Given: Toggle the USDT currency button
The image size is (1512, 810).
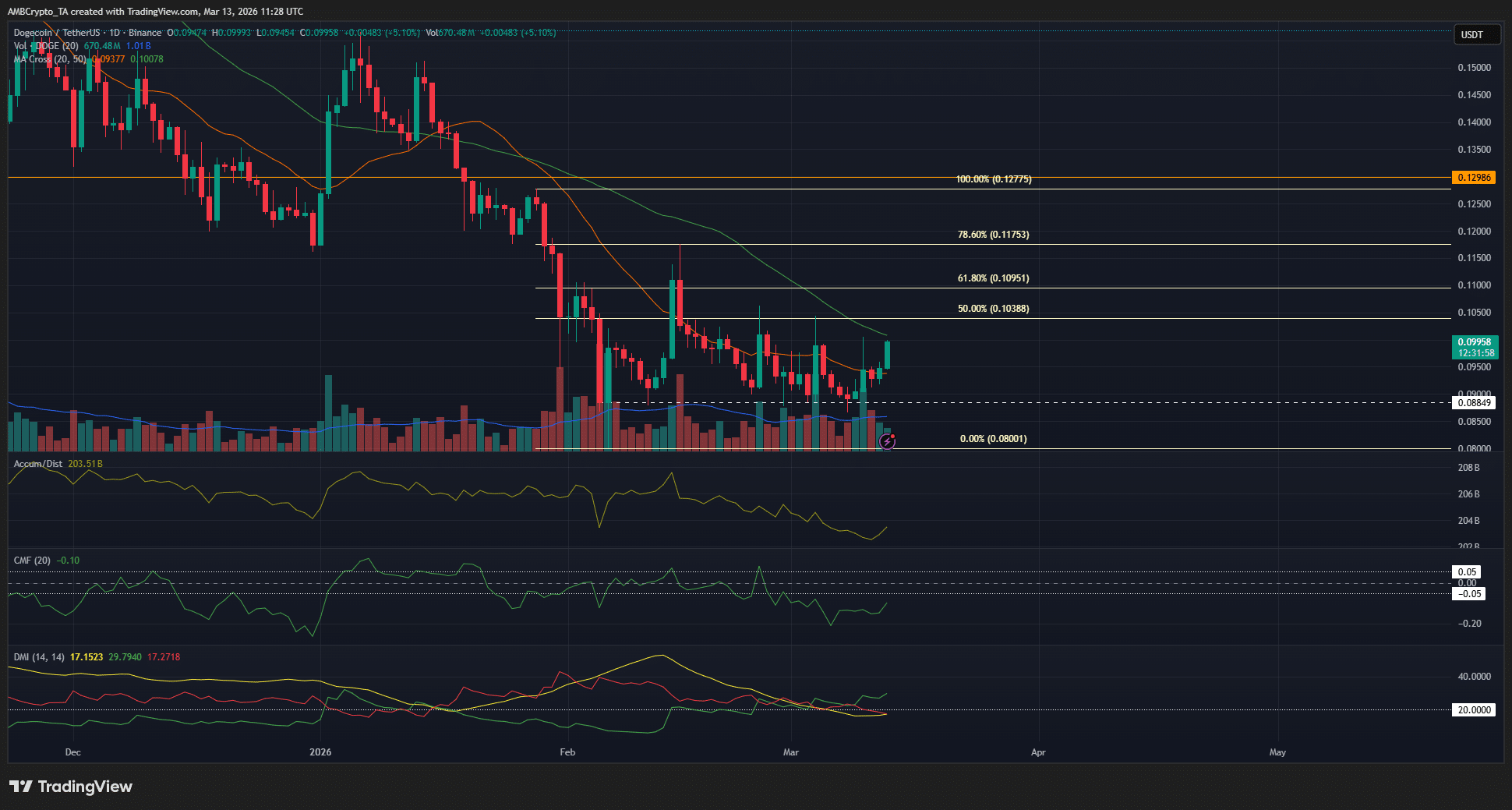Looking at the screenshot, I should [1476, 34].
